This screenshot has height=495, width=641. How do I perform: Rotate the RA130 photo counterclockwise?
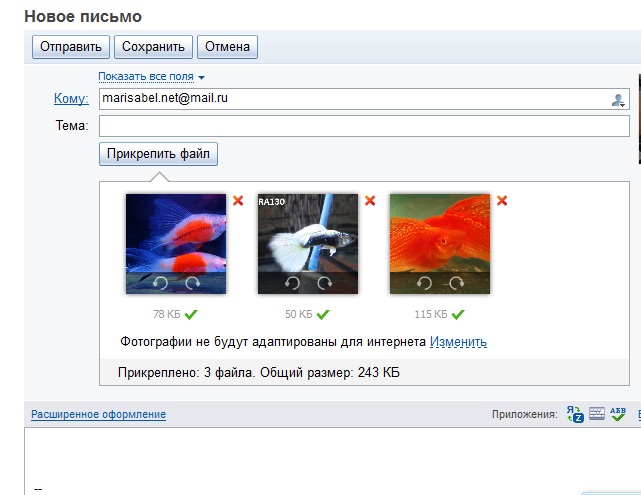tap(292, 283)
